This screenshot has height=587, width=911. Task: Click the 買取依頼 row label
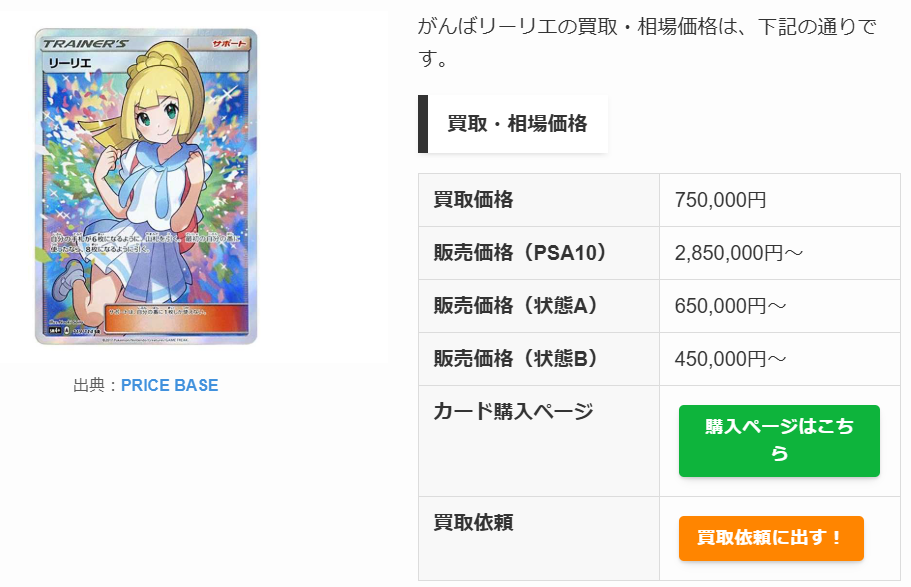(x=473, y=522)
